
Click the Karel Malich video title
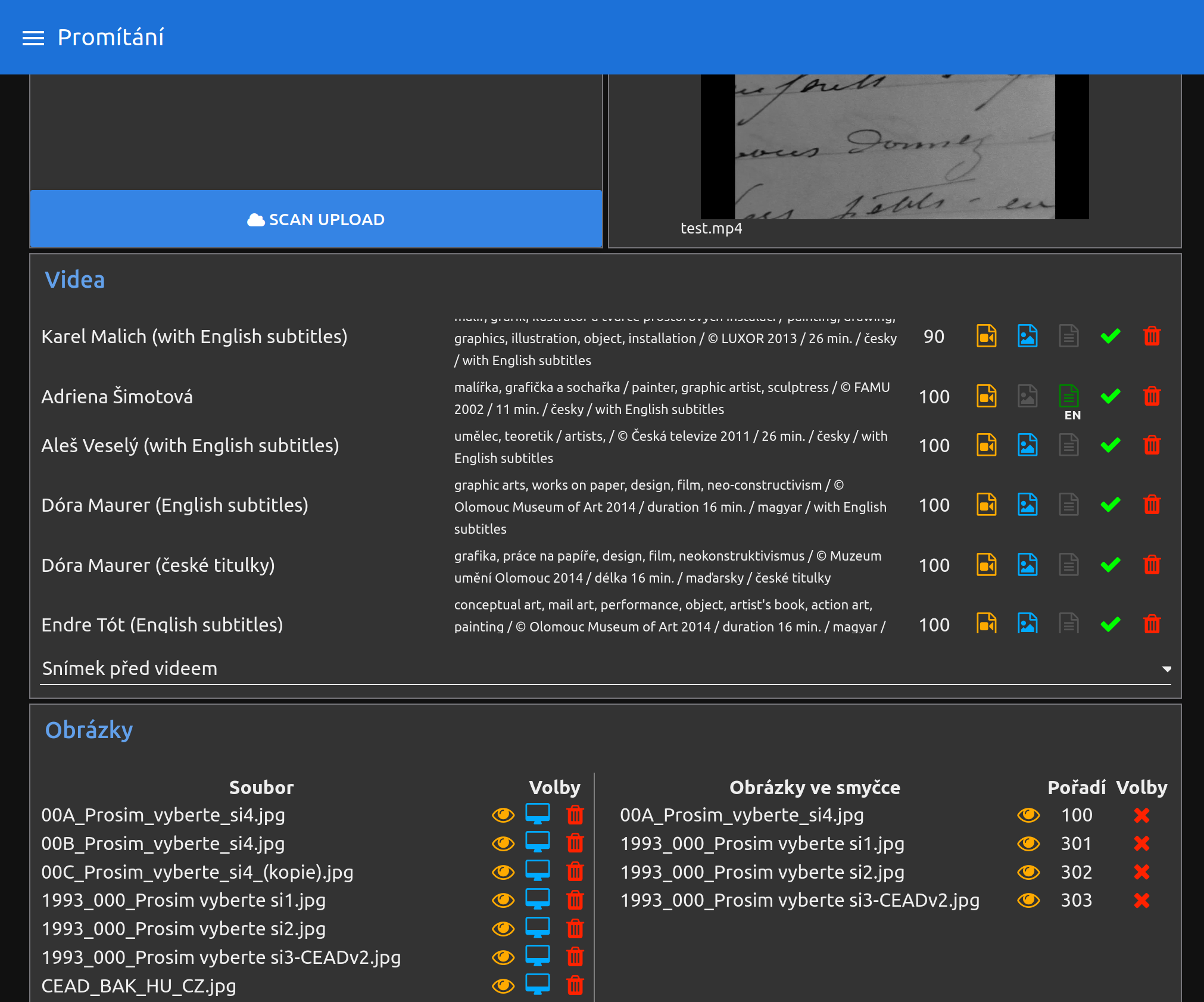point(194,337)
